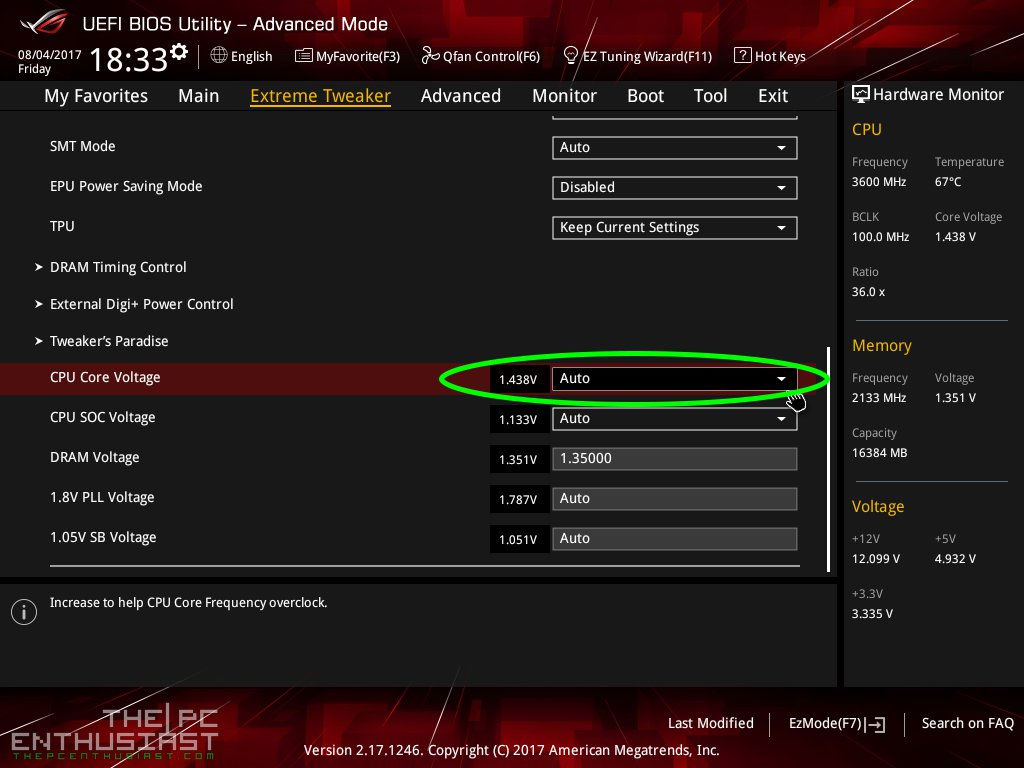Image resolution: width=1024 pixels, height=768 pixels.
Task: Go to the Advanced tab
Action: click(461, 96)
